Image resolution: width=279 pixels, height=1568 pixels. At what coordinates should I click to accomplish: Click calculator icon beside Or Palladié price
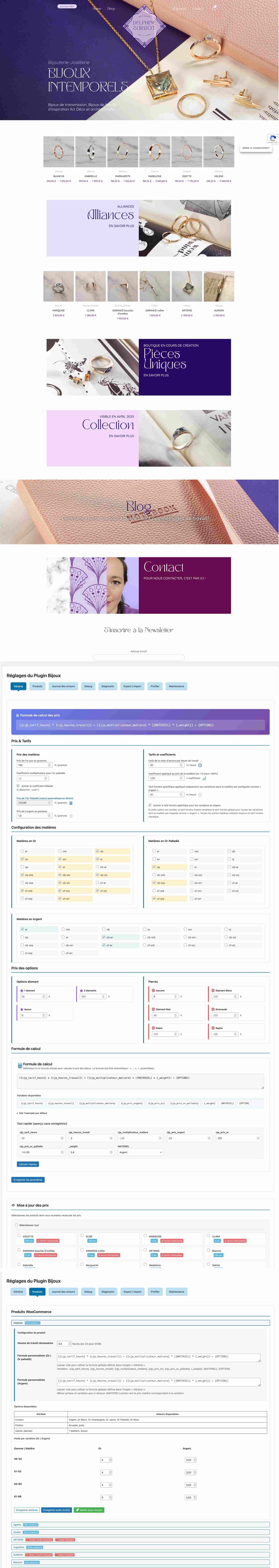pos(71,803)
